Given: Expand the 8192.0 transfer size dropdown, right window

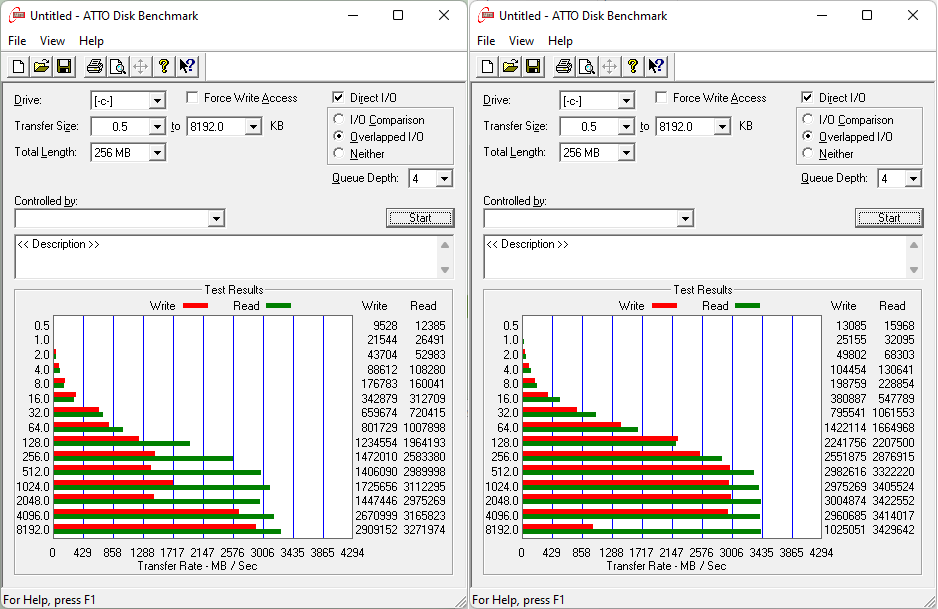Looking at the screenshot, I should 722,126.
